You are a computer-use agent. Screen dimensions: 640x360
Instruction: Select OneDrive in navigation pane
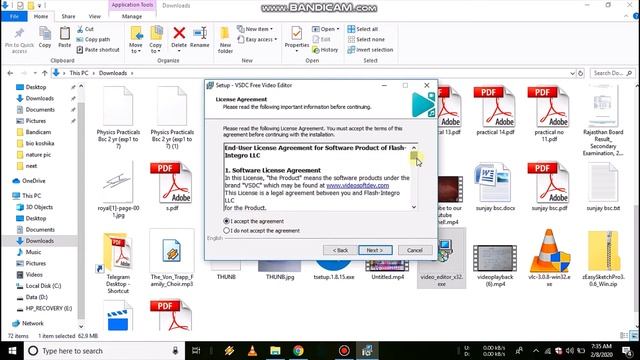(x=33, y=181)
